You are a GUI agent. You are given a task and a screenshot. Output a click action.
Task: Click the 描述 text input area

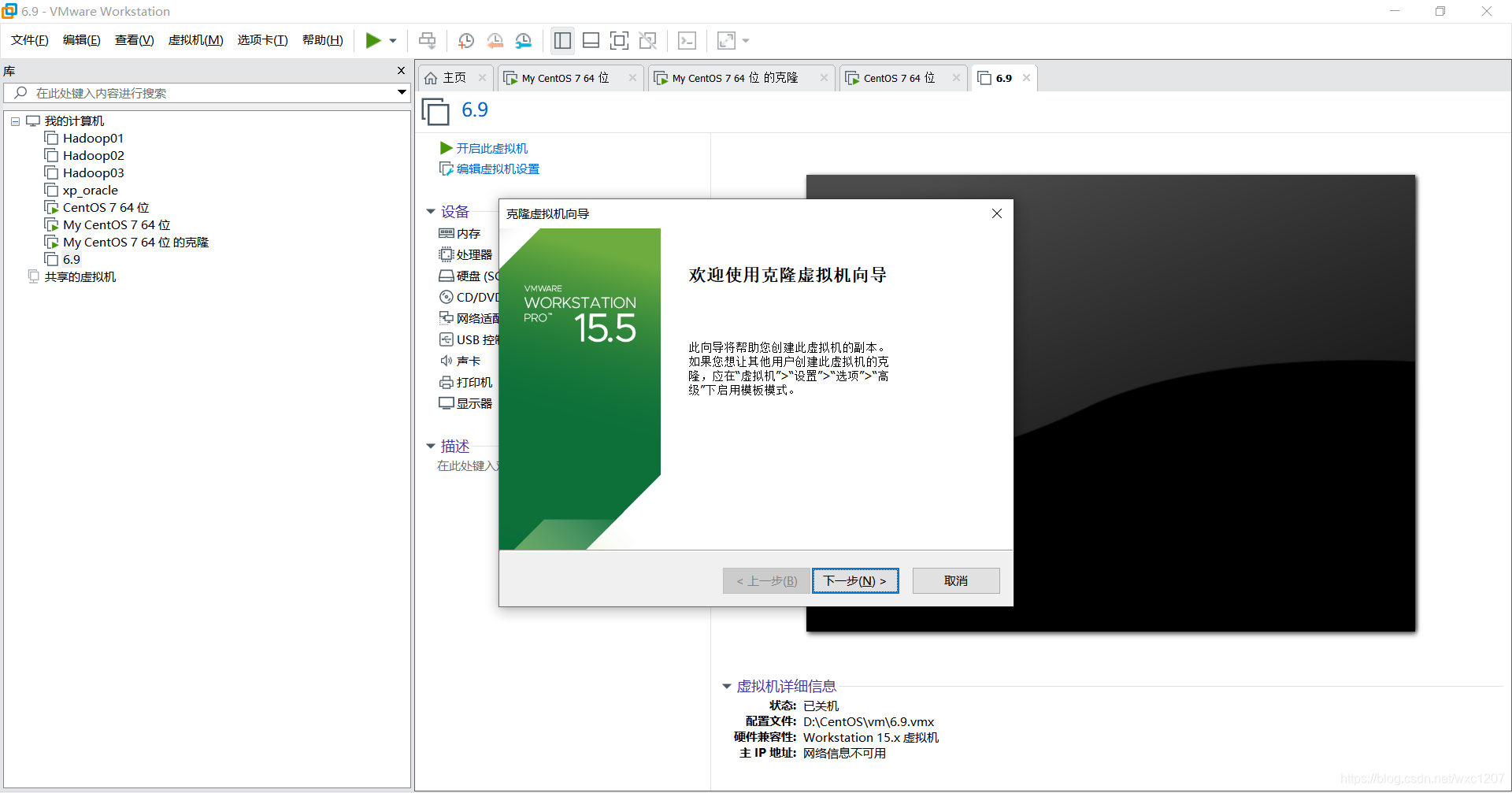(x=468, y=466)
